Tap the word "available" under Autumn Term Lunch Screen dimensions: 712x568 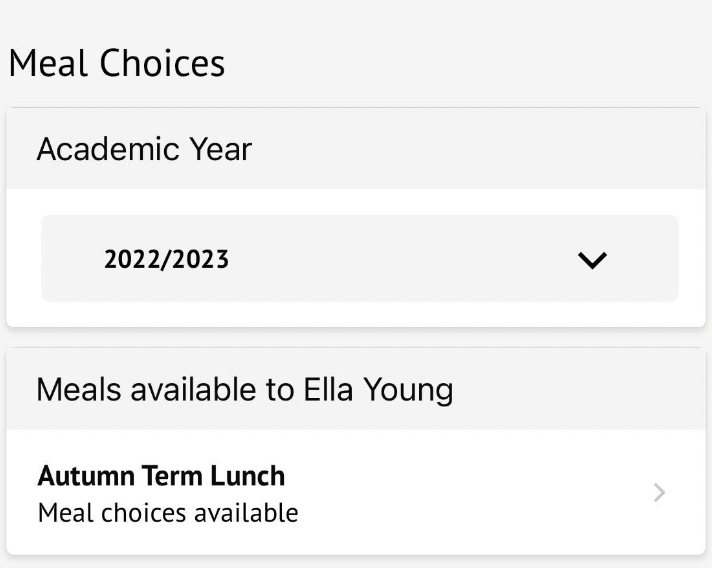click(246, 513)
